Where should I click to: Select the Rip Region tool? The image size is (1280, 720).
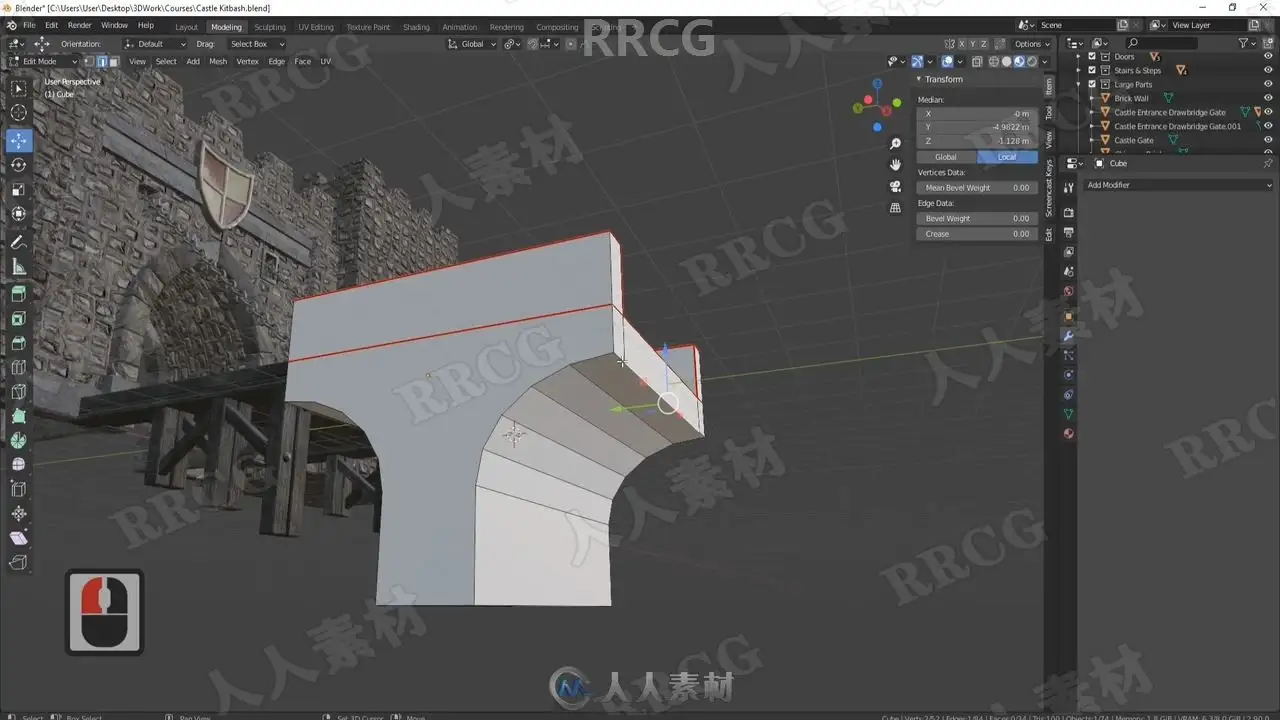coord(19,562)
